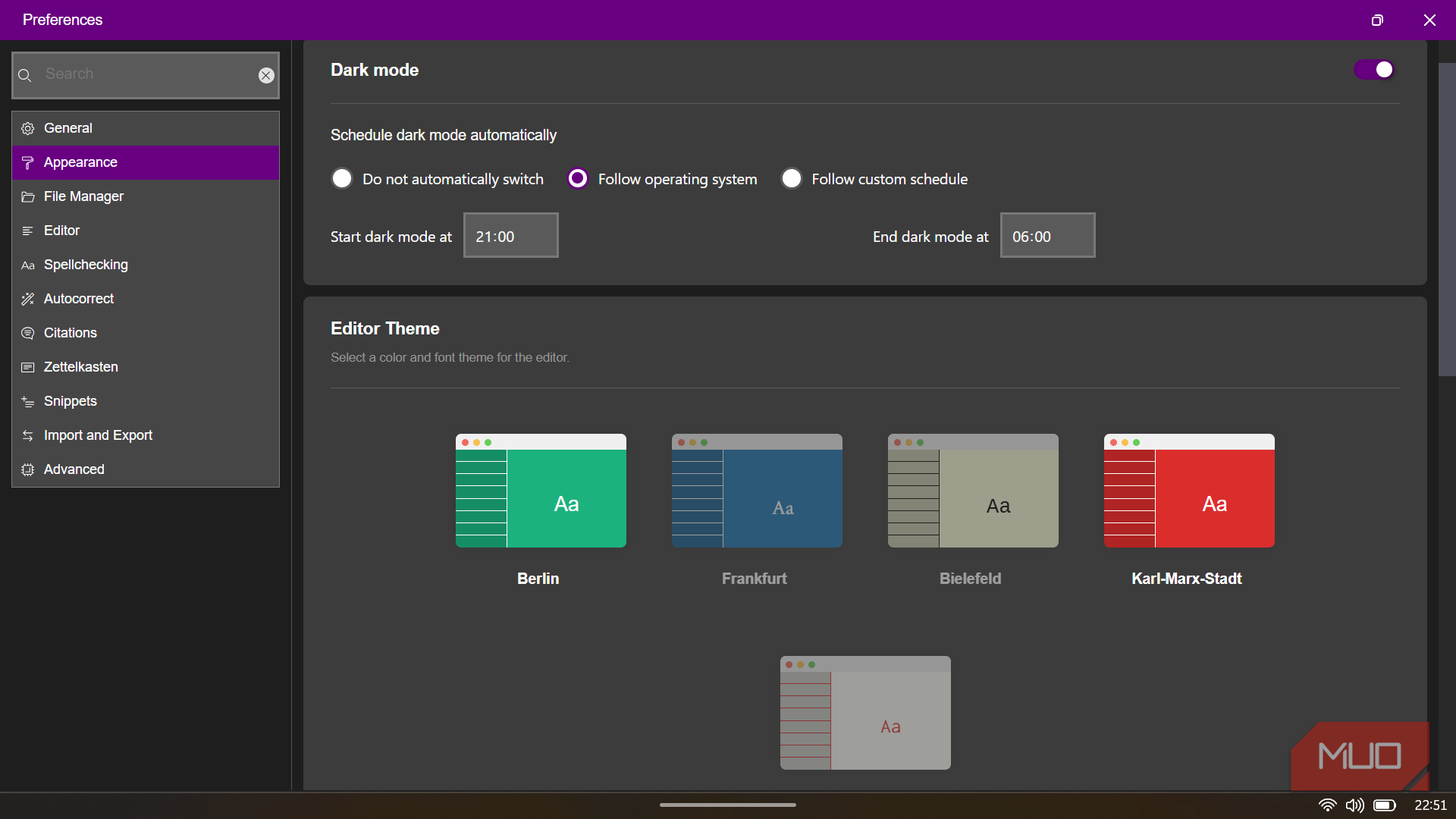Click the Editor lines icon
The width and height of the screenshot is (1456, 819).
coord(28,231)
